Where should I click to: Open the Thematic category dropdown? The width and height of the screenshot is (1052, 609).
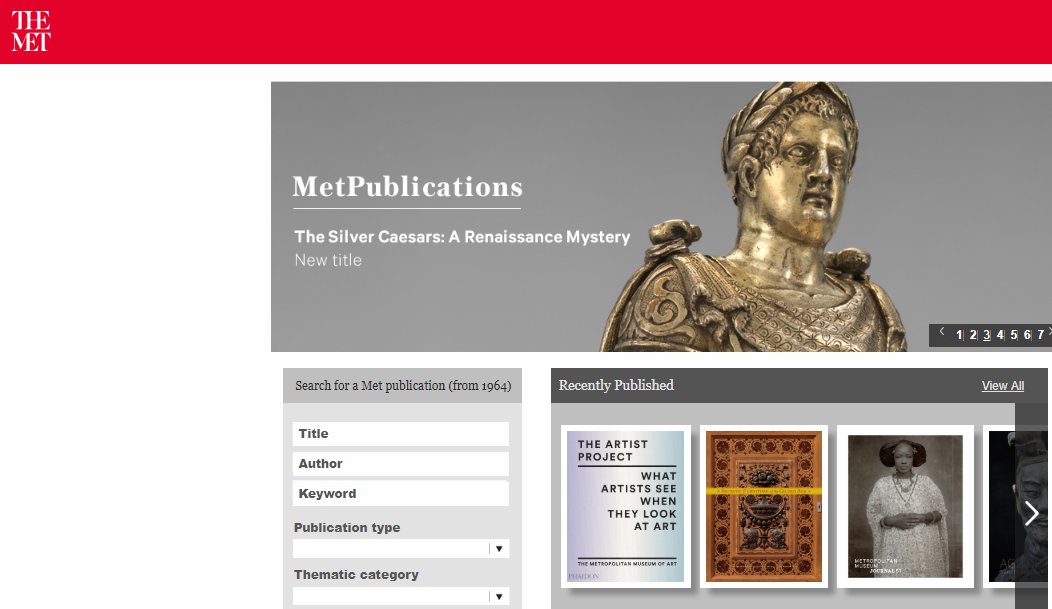point(401,596)
